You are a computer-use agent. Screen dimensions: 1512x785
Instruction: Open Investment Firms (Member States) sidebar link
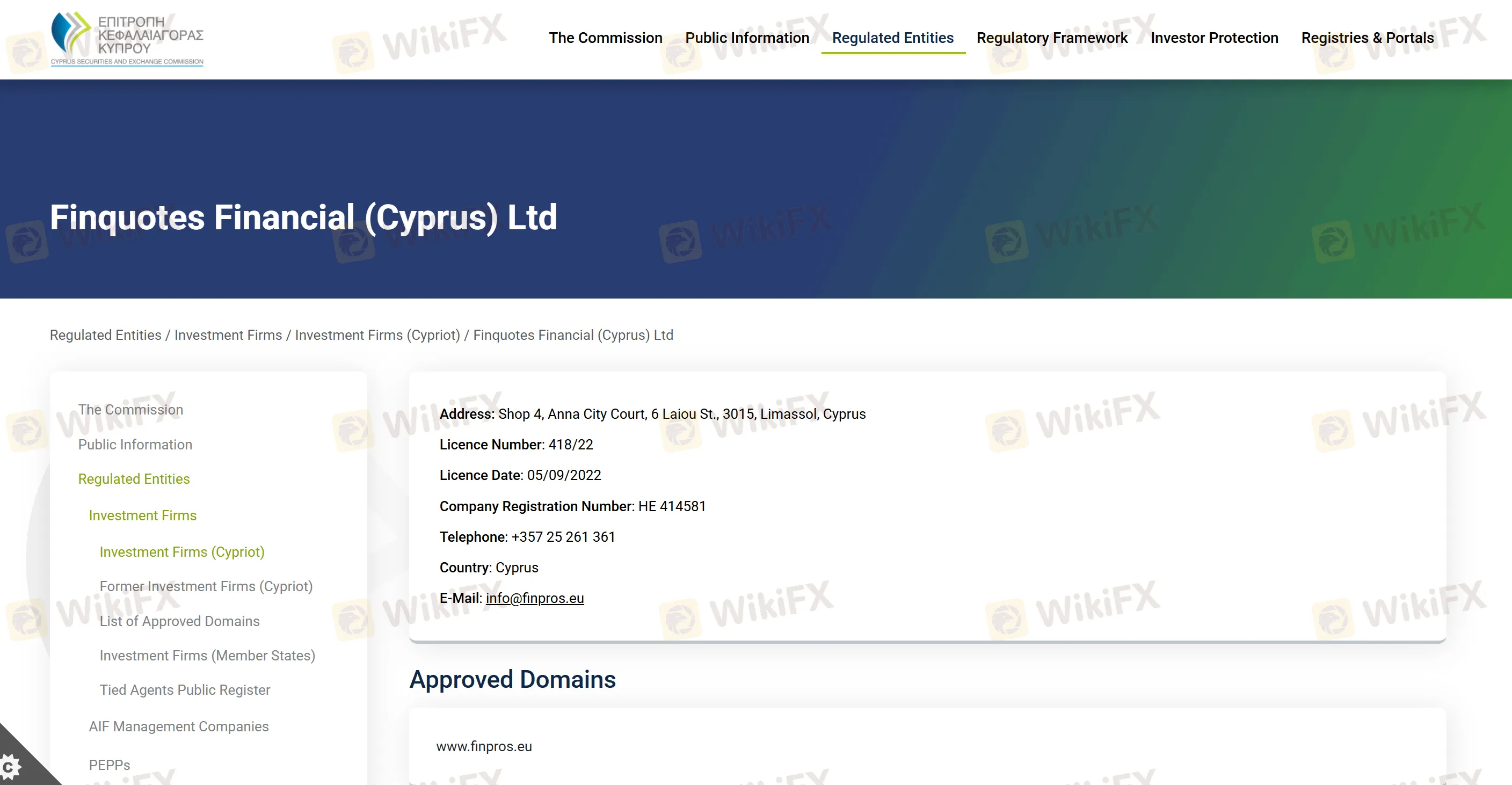click(x=207, y=656)
